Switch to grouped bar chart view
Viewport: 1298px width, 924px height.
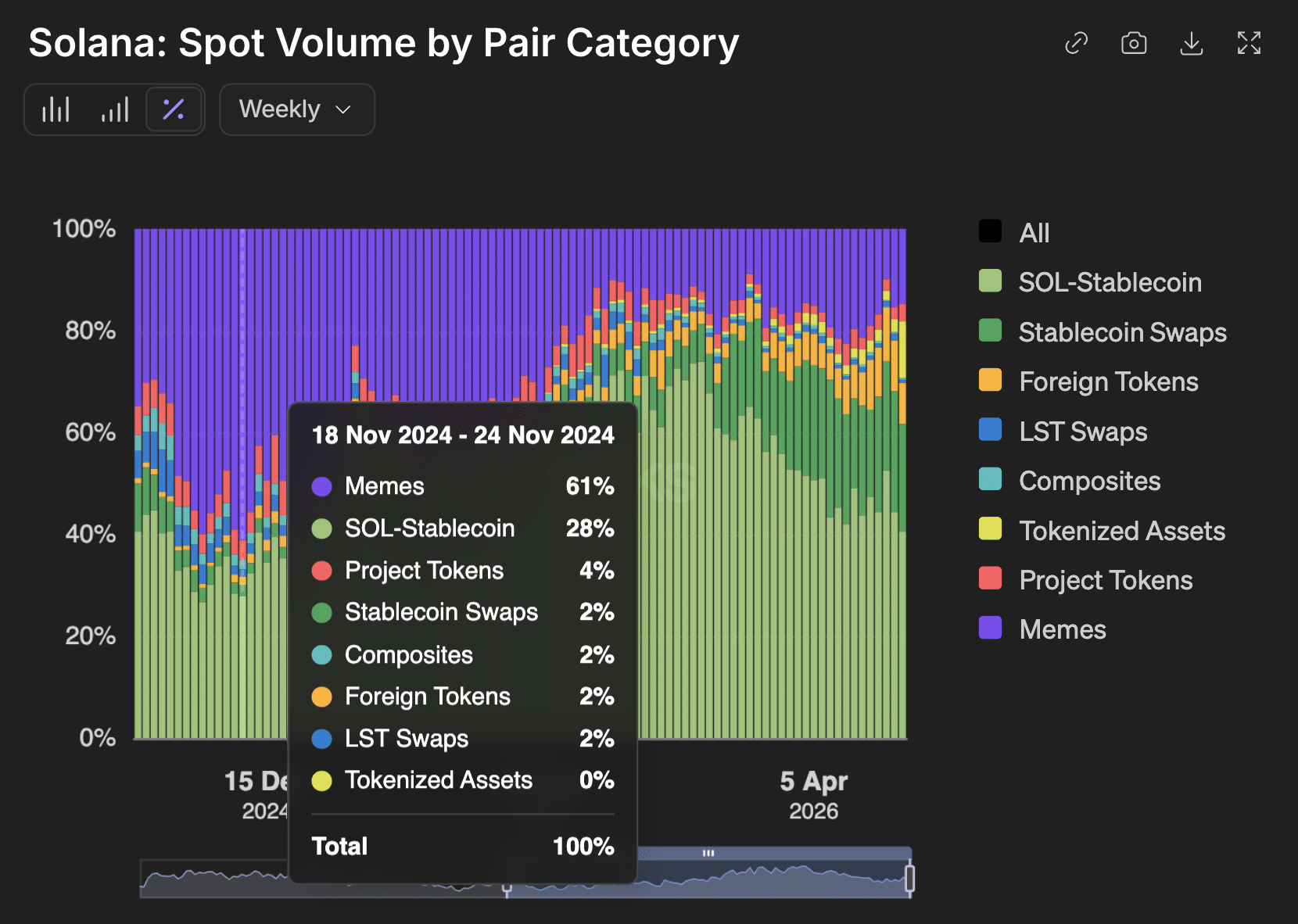(x=56, y=109)
